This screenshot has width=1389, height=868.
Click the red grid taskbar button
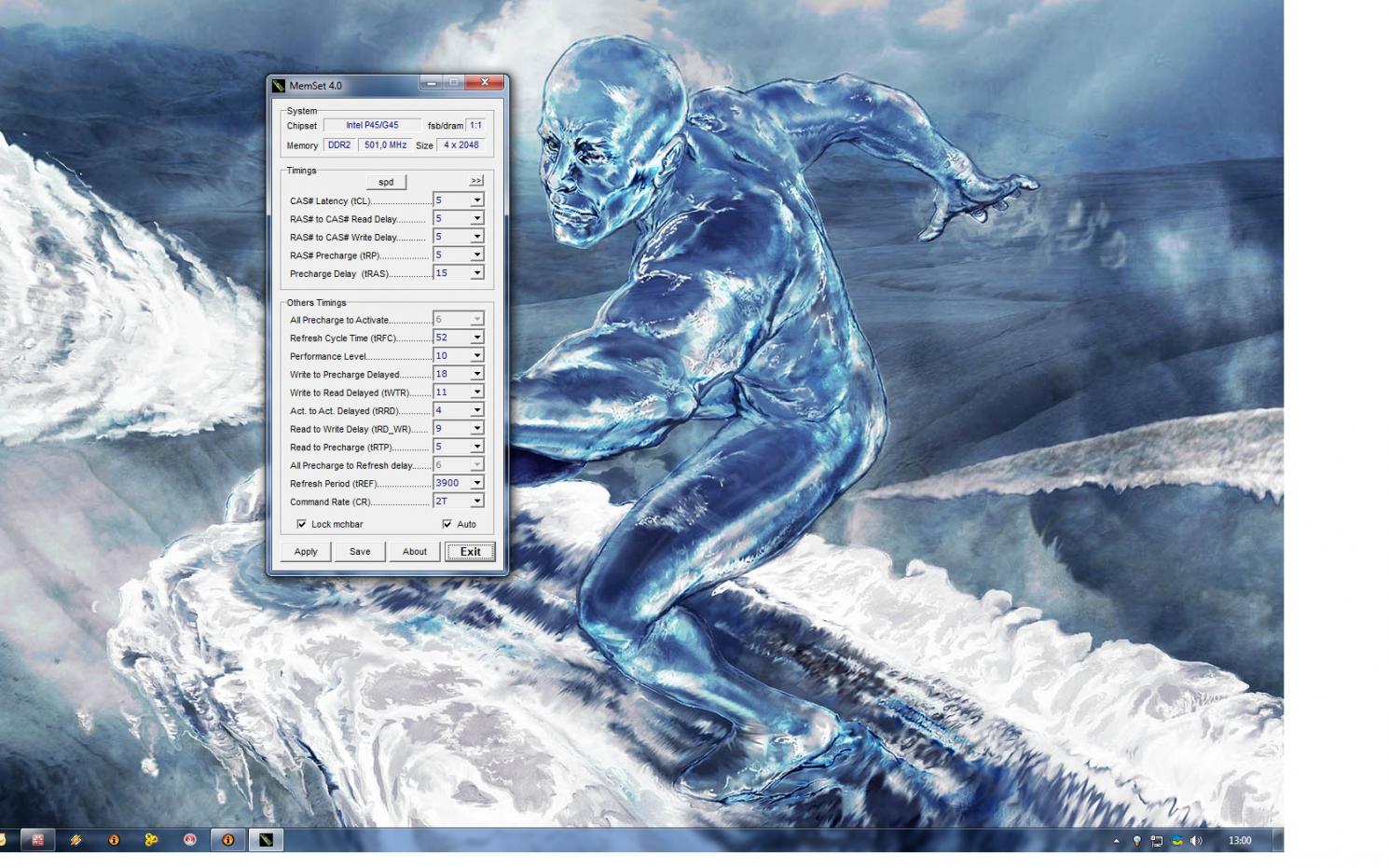click(37, 840)
